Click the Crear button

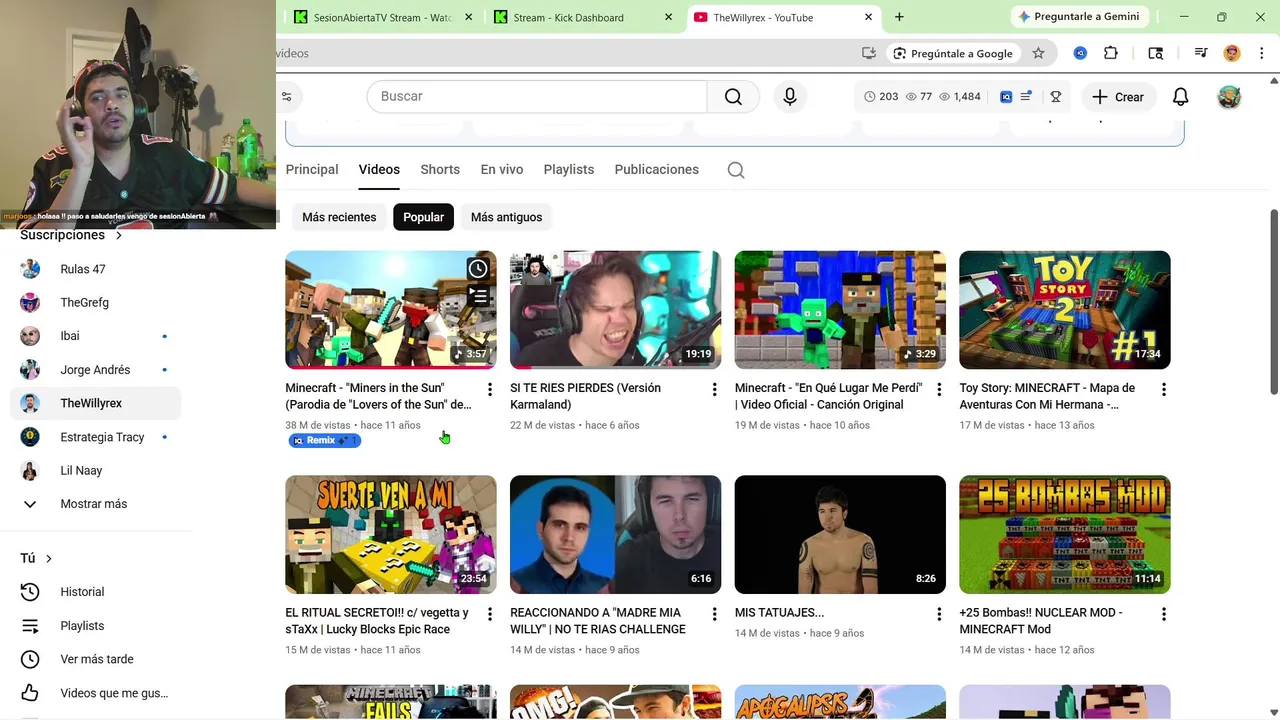click(x=1118, y=97)
